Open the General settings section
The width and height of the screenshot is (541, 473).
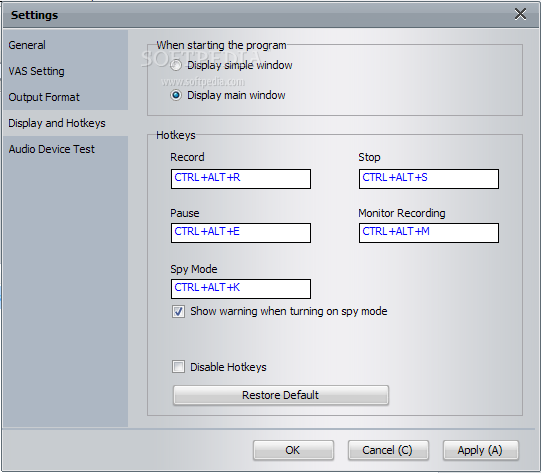66,45
